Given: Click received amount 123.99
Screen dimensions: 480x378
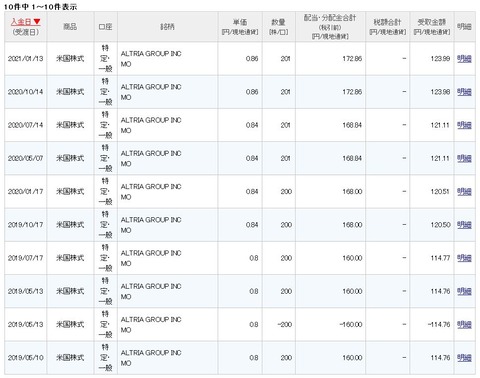Looking at the screenshot, I should click(x=440, y=59).
